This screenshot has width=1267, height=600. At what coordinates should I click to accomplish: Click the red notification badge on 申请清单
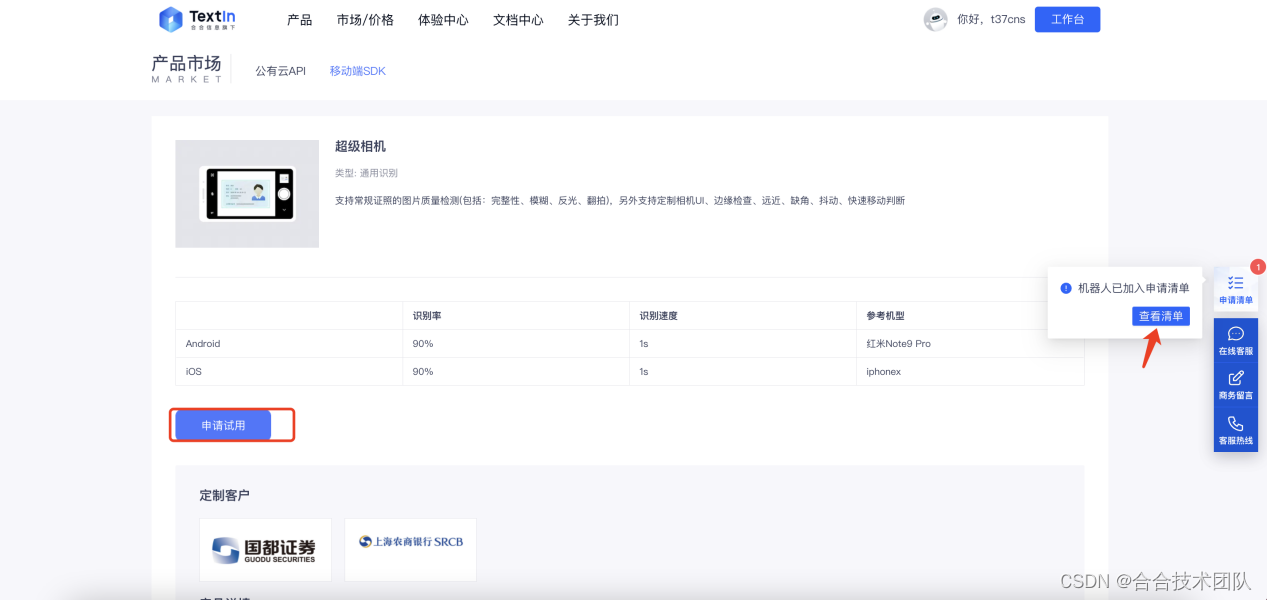[1258, 267]
